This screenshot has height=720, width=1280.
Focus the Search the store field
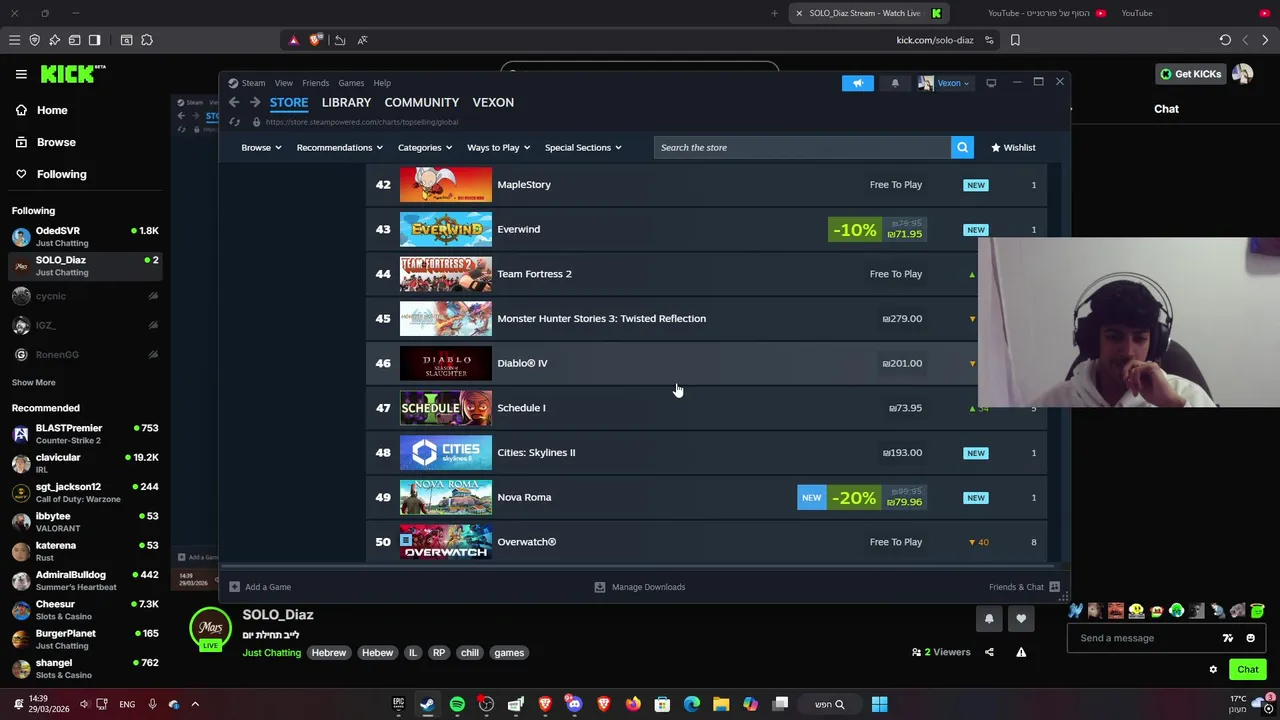[803, 147]
